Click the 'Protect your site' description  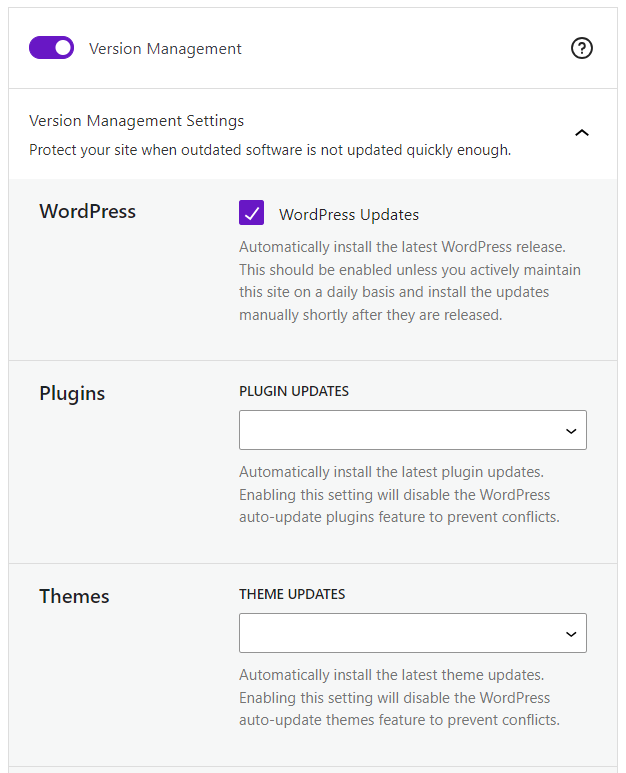[270, 150]
